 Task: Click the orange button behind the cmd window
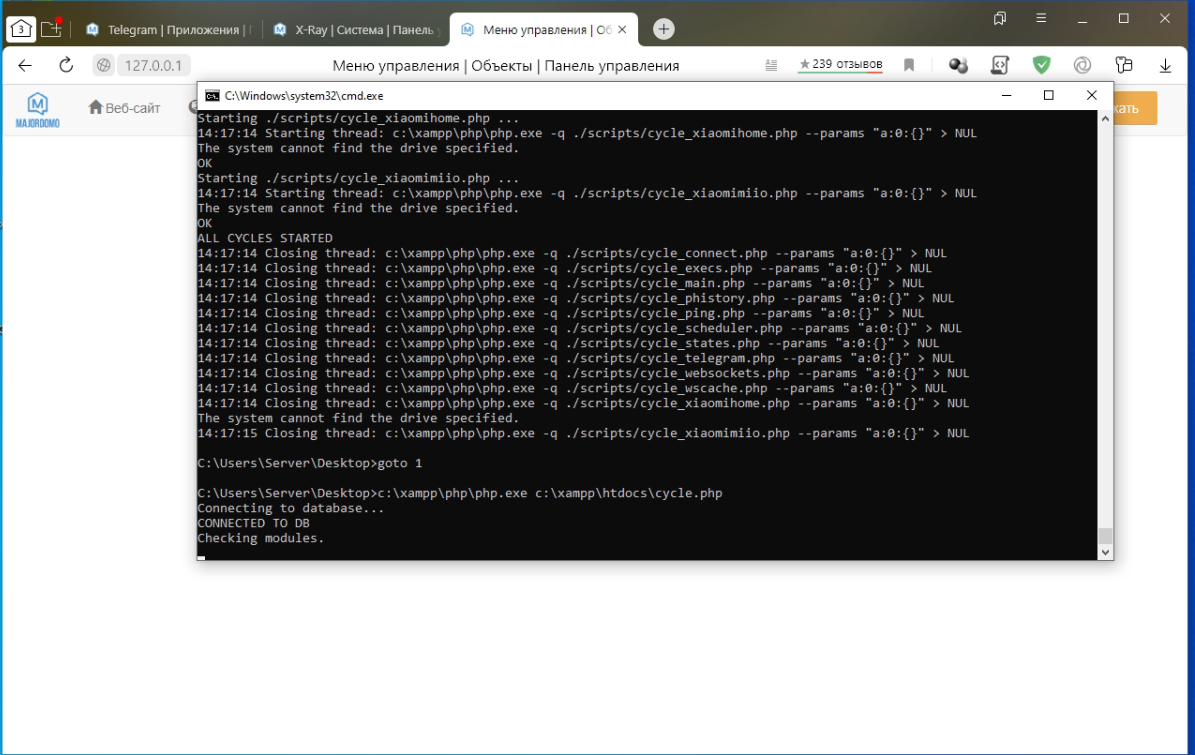pyautogui.click(x=1136, y=108)
